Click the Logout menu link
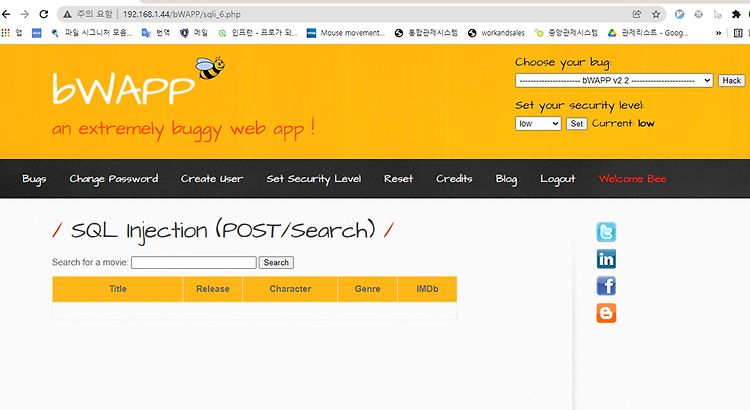 tap(558, 179)
